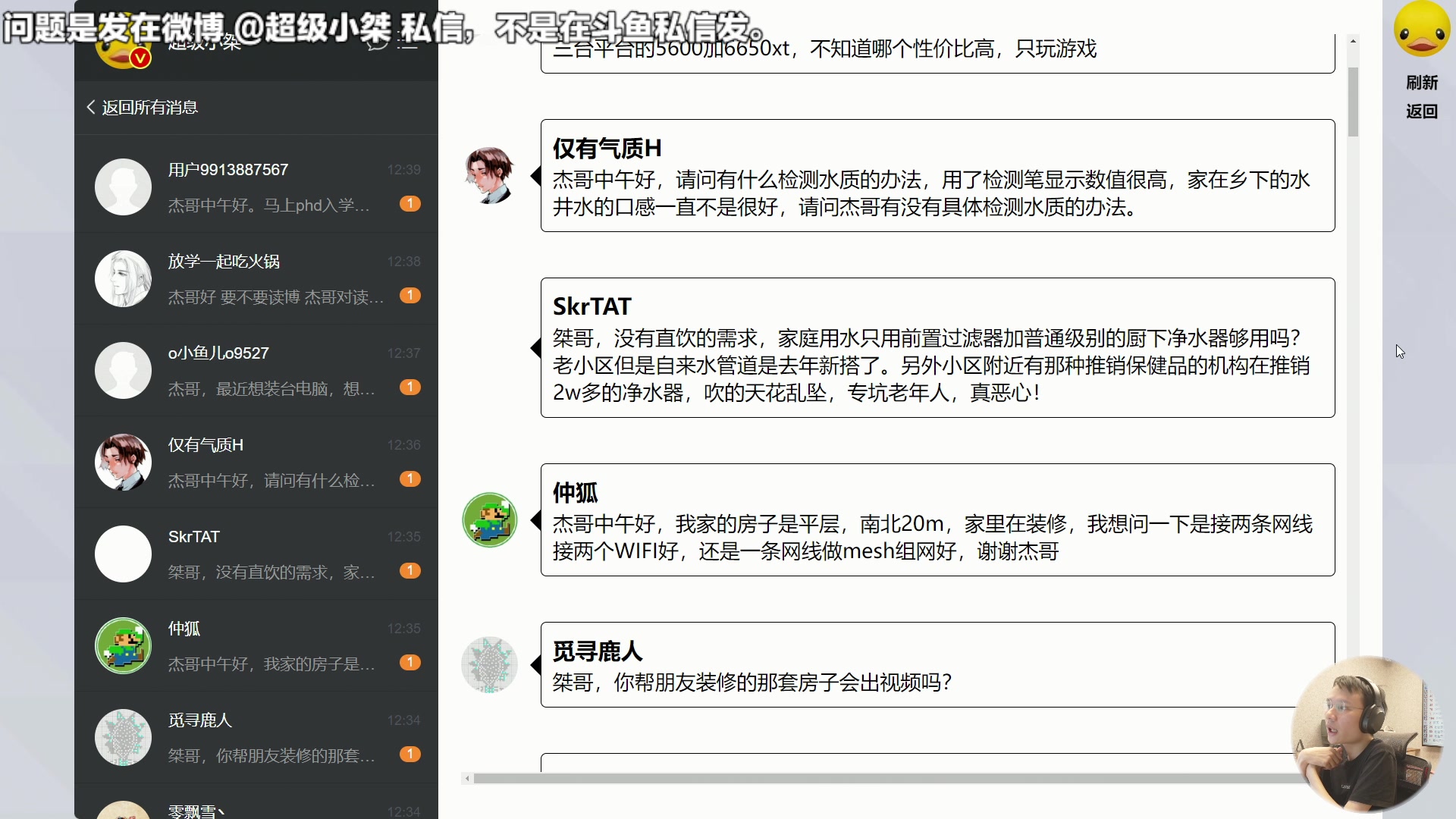Viewport: 1456px width, 819px height.
Task: Open avatar of 用户9913887567 in the message list
Action: (123, 187)
